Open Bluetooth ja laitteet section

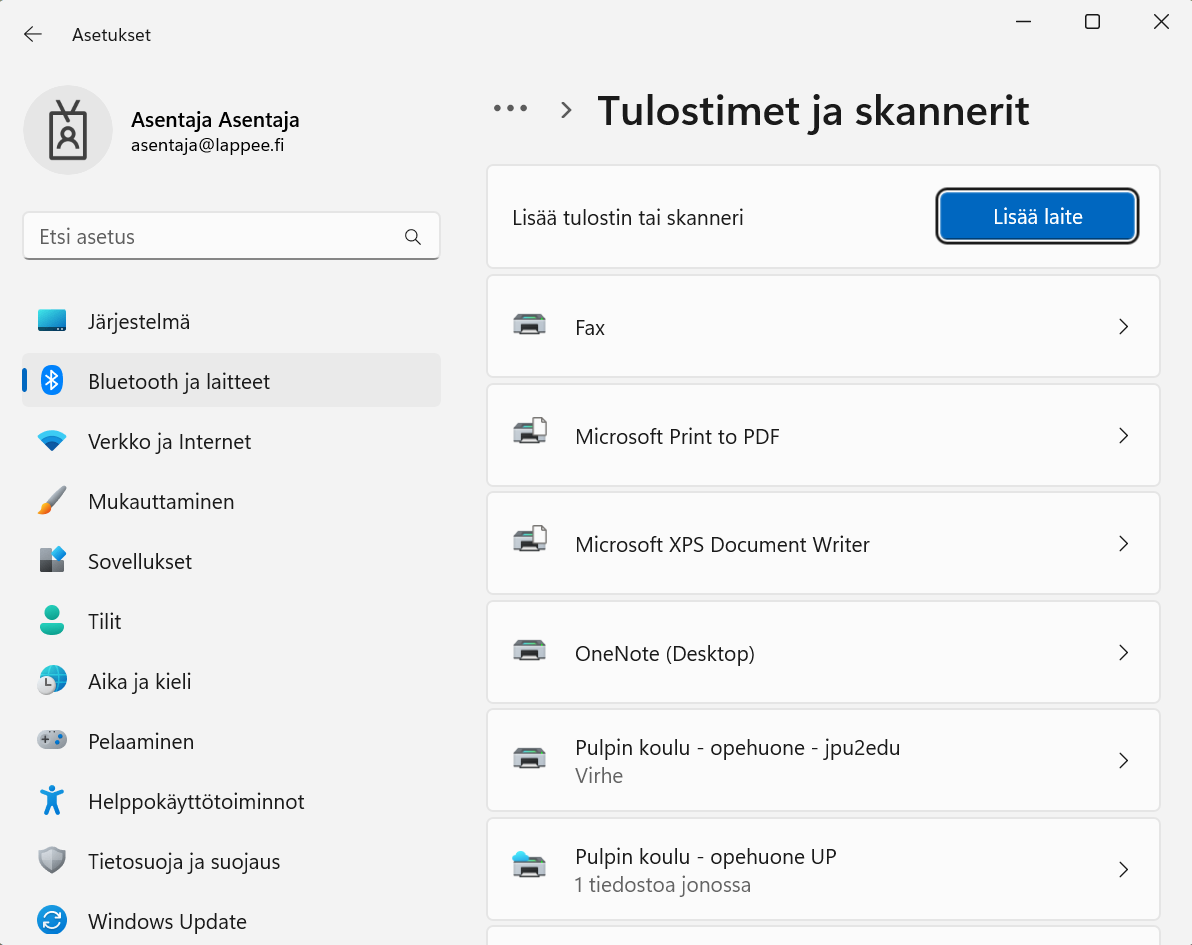pos(231,380)
